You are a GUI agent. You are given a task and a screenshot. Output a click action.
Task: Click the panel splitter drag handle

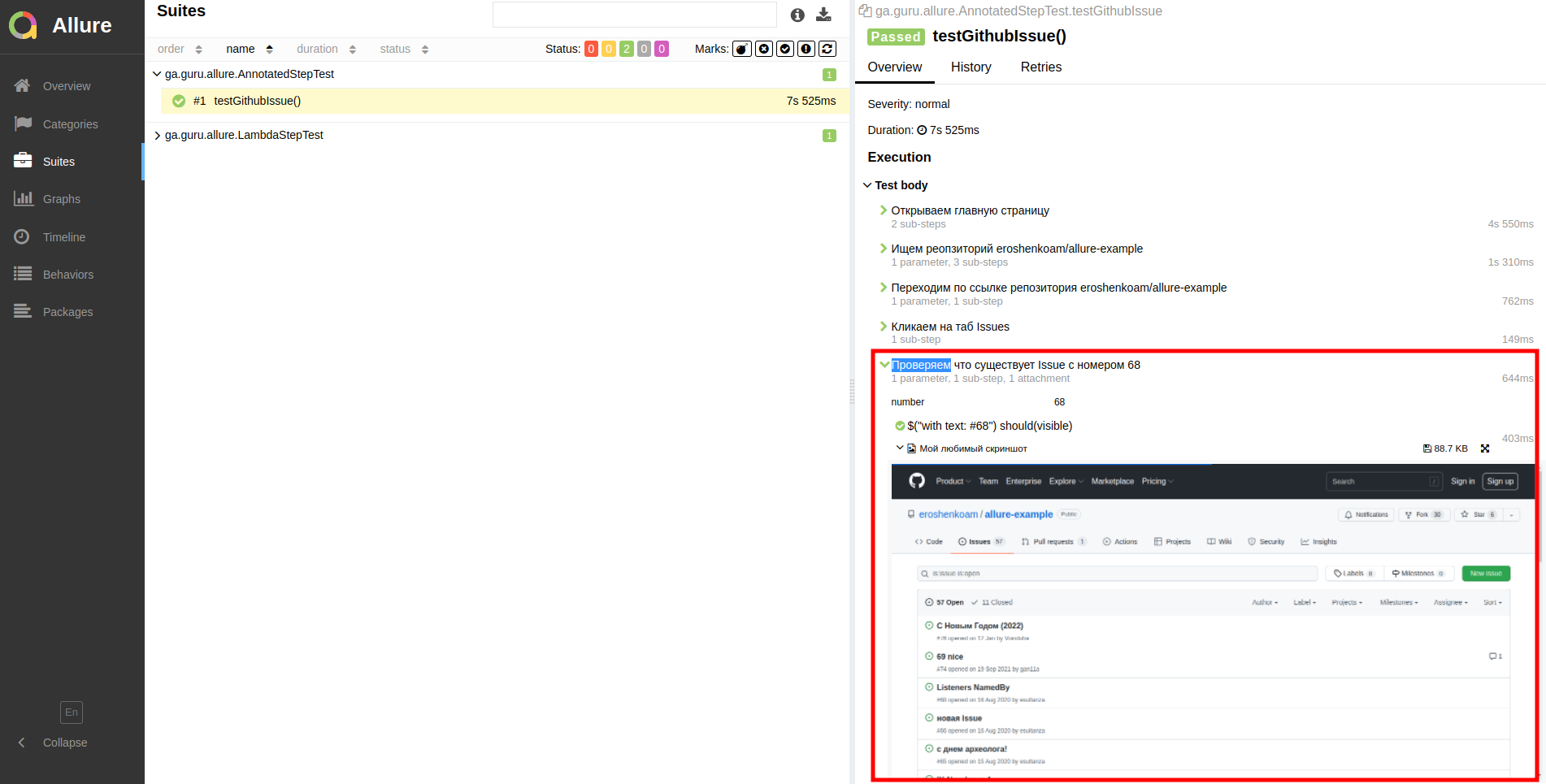click(x=852, y=392)
